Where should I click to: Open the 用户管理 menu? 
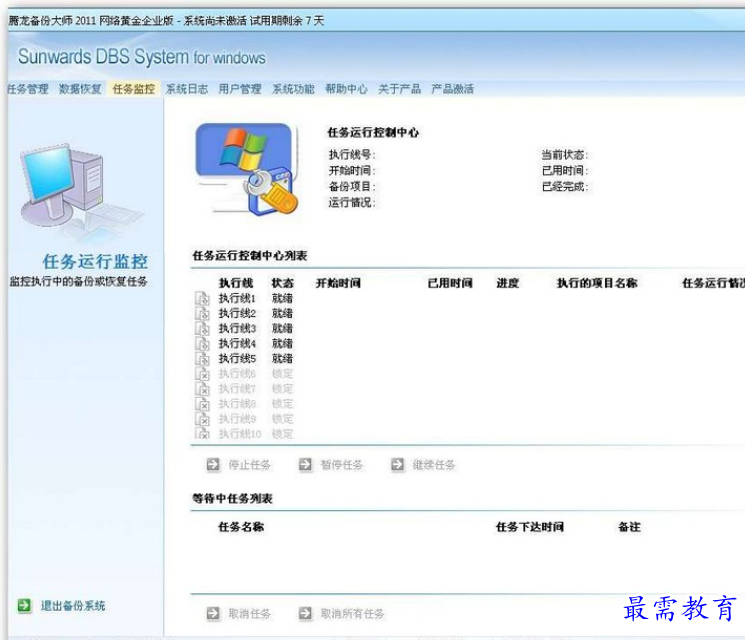coord(240,89)
